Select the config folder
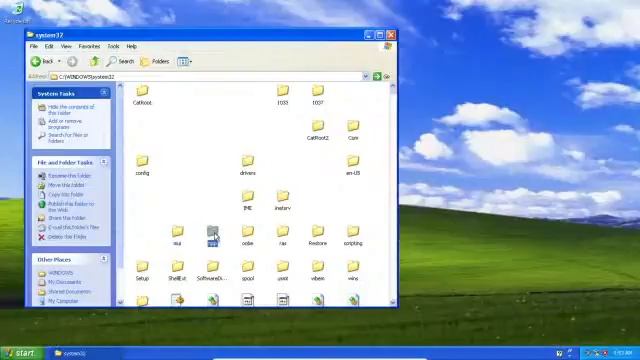This screenshot has width=640, height=360. [x=142, y=165]
